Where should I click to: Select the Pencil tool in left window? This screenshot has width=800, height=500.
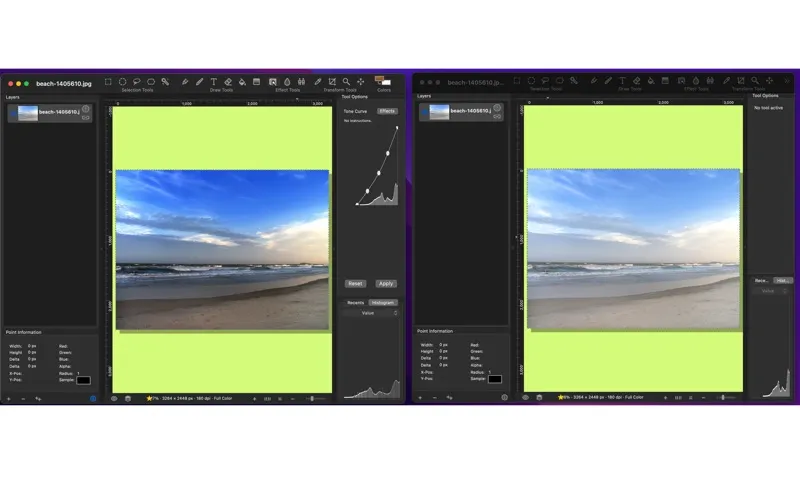tap(185, 82)
